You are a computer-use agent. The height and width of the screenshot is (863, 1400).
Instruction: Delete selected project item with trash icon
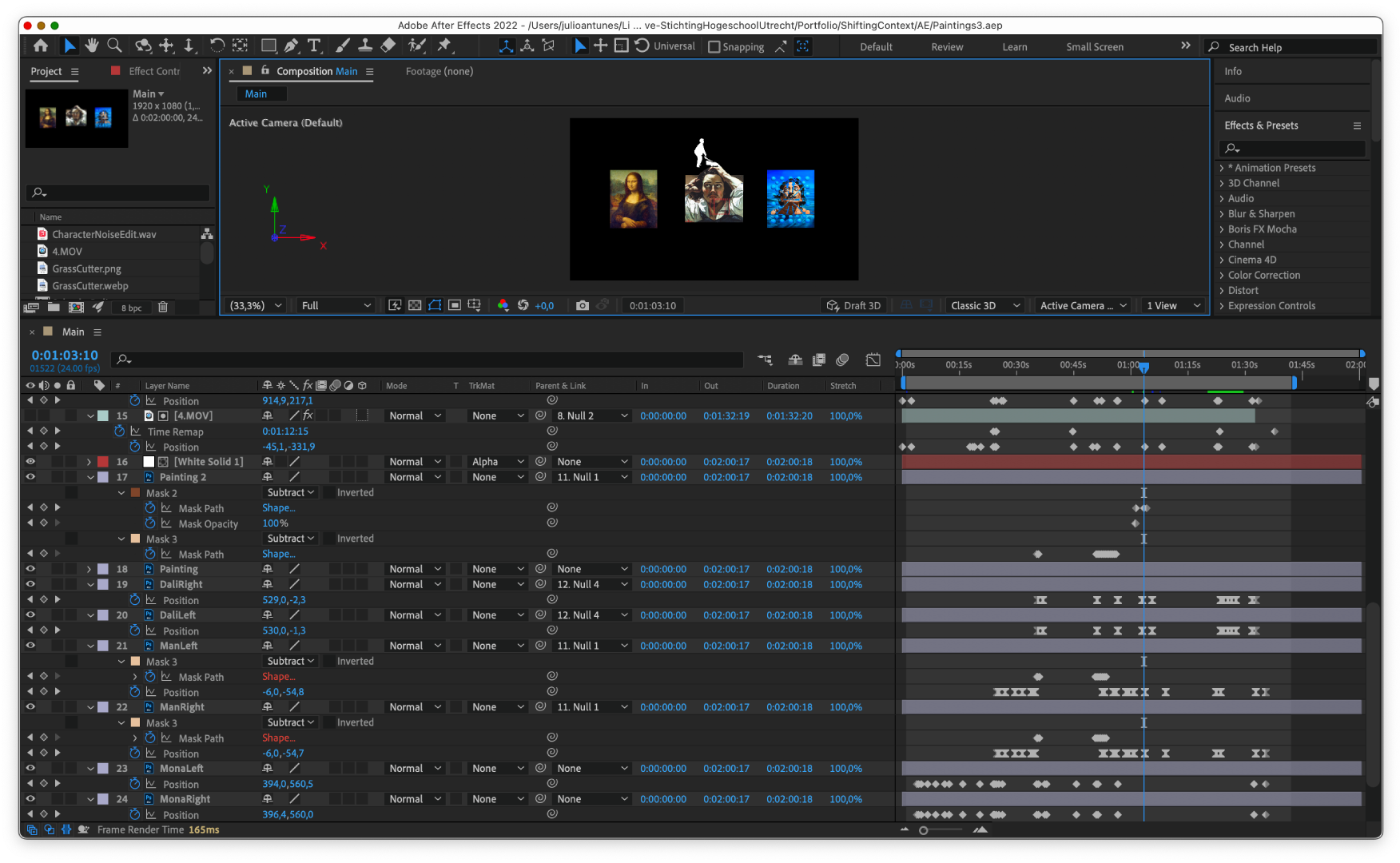tap(163, 307)
